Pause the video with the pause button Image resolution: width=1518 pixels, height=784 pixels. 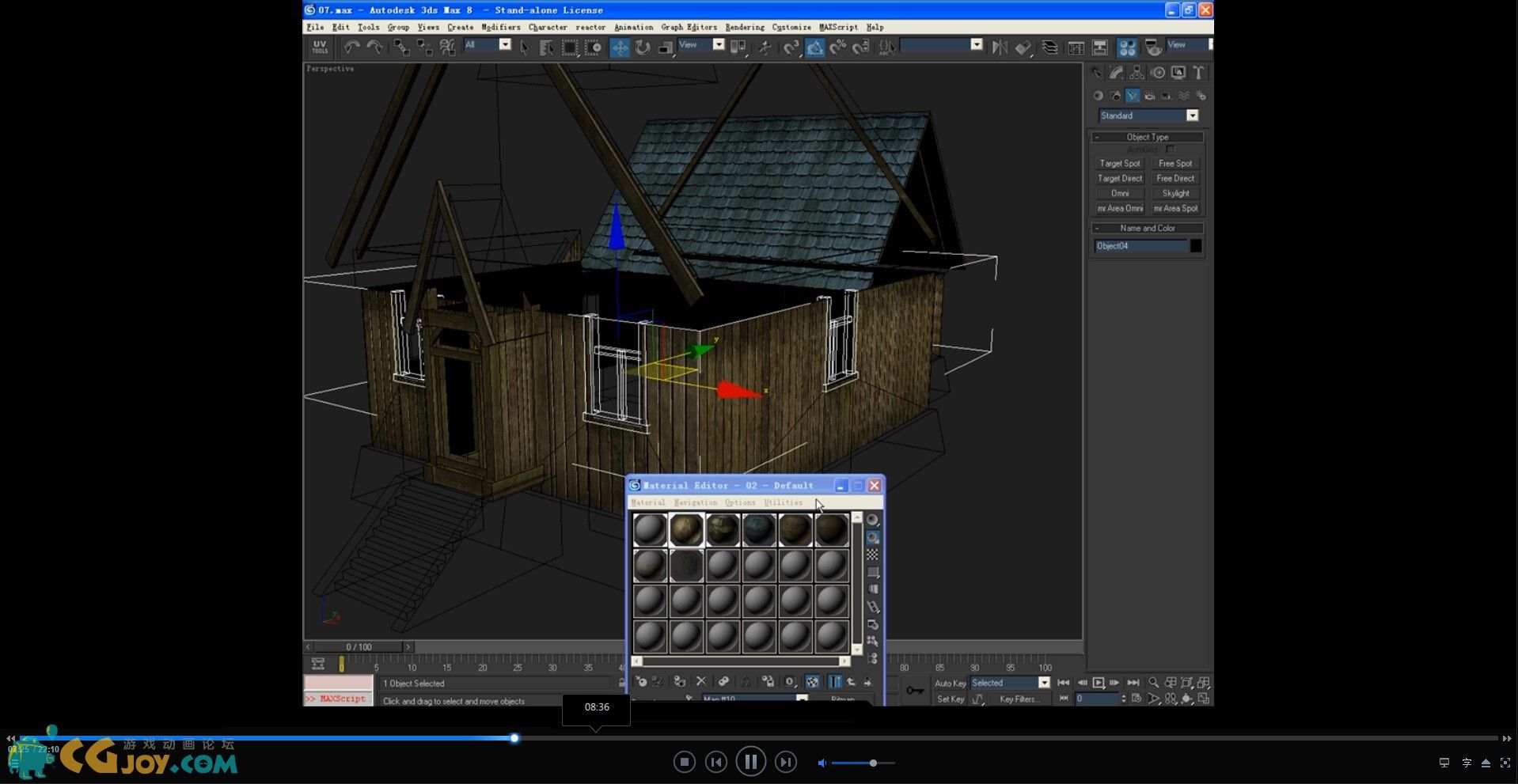750,762
